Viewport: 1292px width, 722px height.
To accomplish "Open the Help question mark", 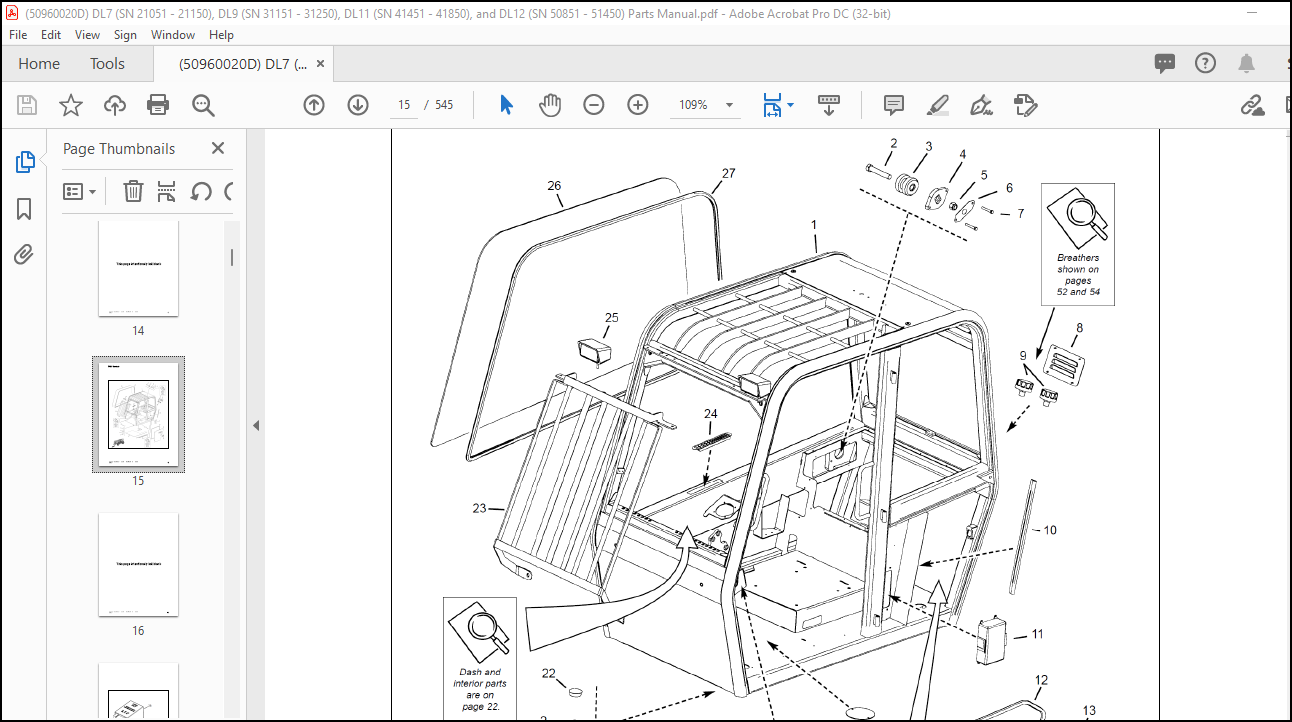I will [x=1206, y=64].
